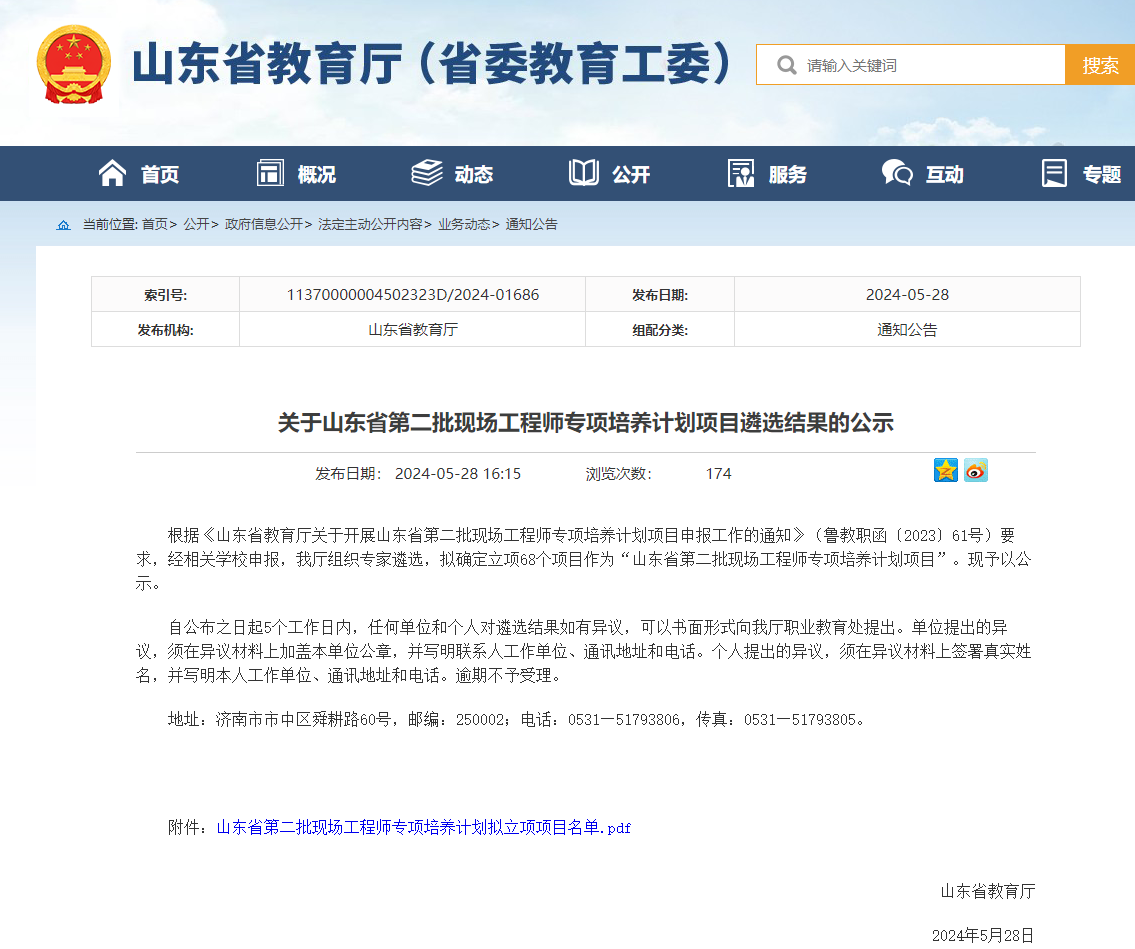
Task: Click the site title 山东省教育厅(省委教育工委)
Action: 432,64
